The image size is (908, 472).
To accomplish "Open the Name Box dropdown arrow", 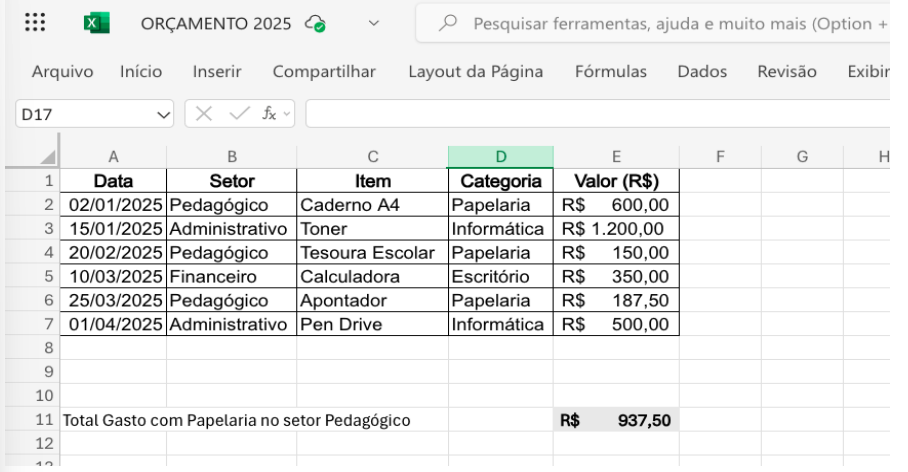I will [x=164, y=114].
